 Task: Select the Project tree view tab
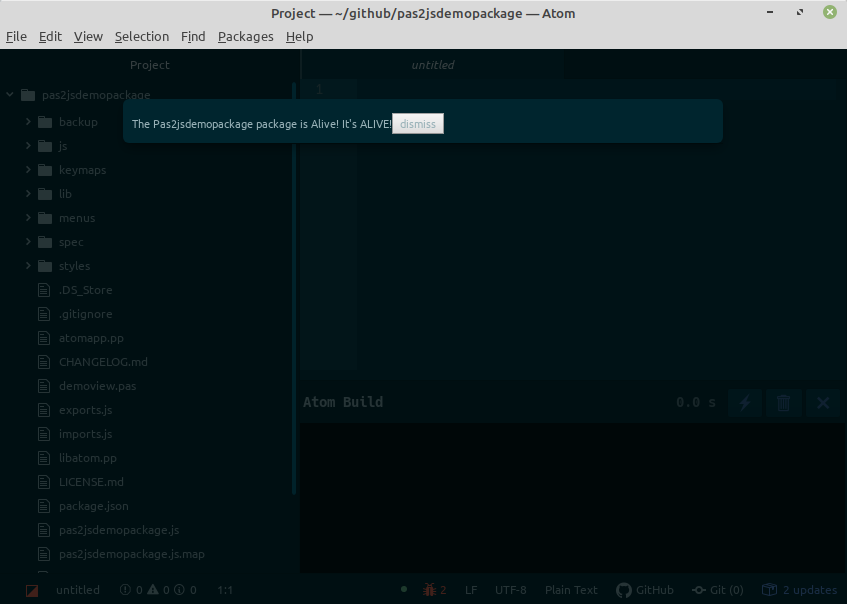pyautogui.click(x=150, y=65)
